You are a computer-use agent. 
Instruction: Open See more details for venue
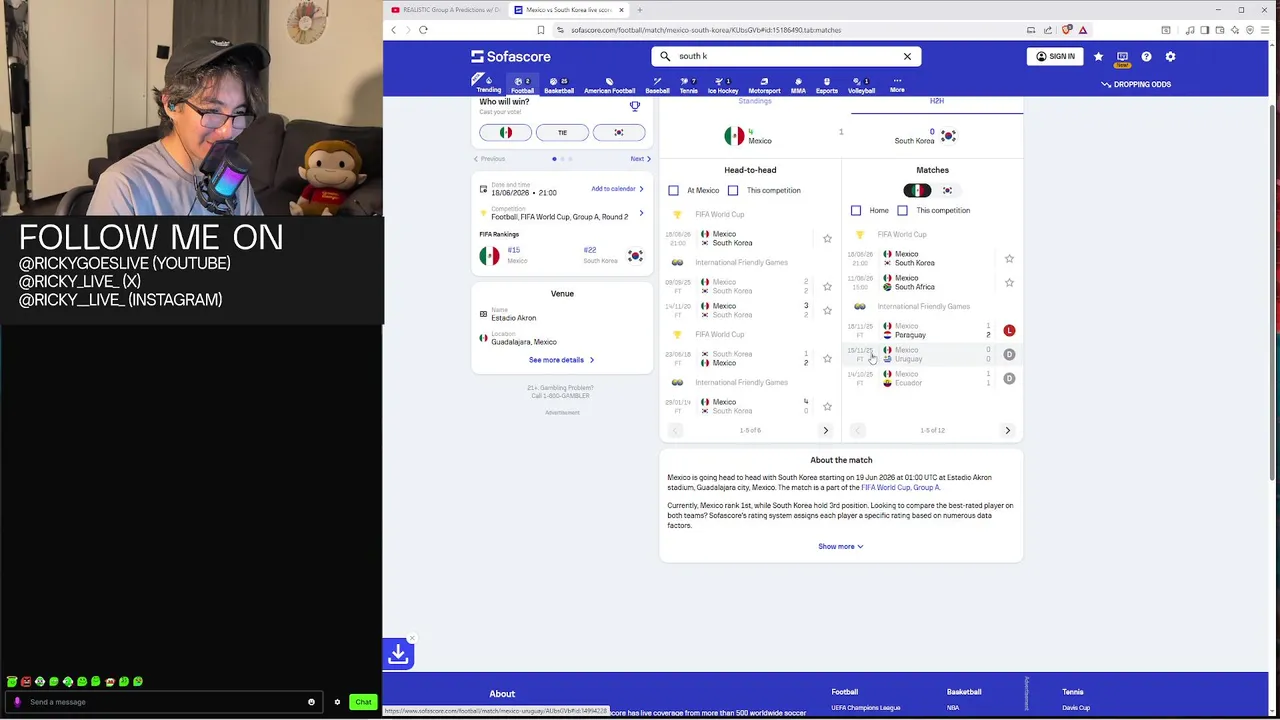561,360
